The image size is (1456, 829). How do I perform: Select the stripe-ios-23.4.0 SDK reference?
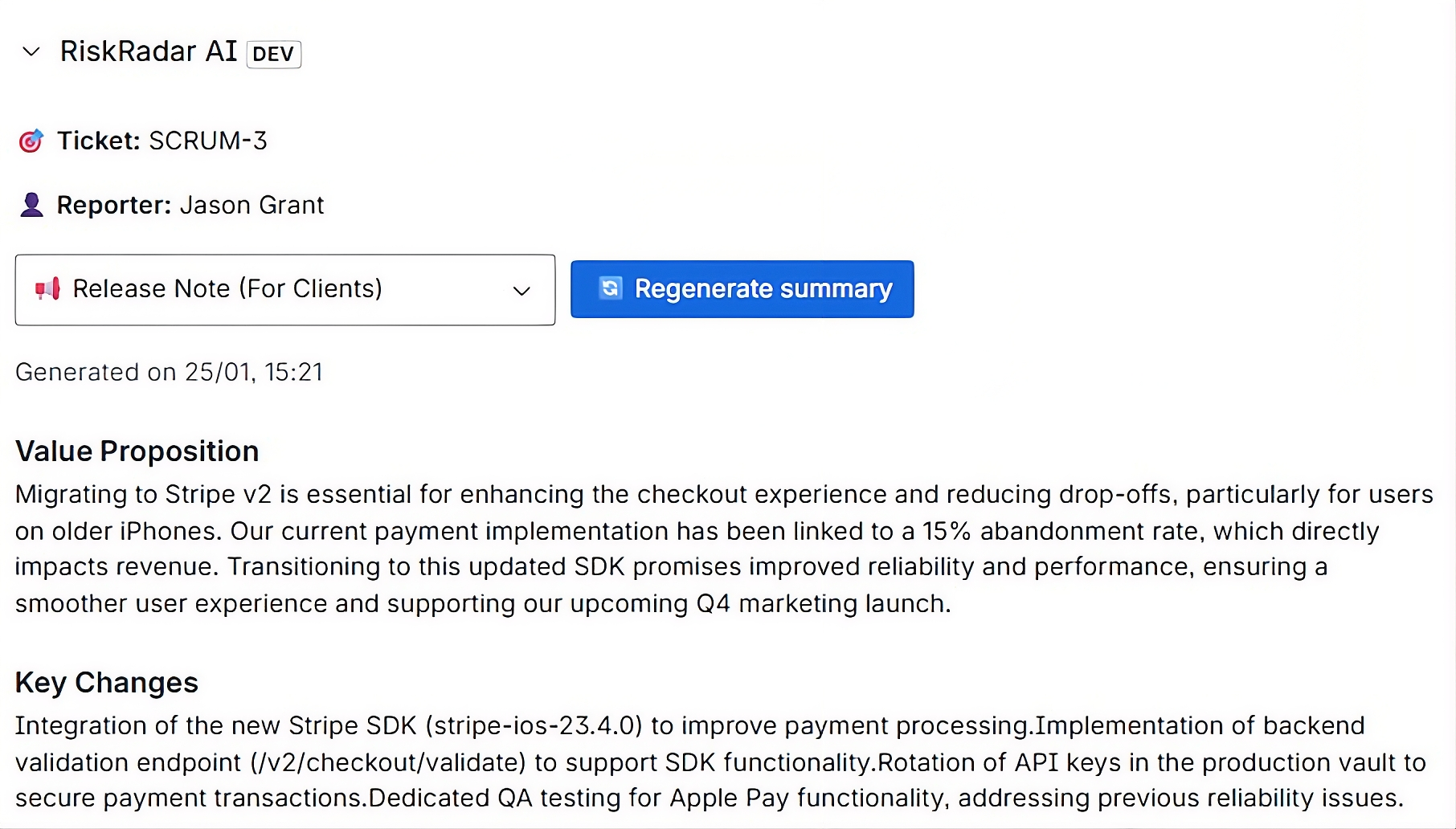click(x=533, y=725)
